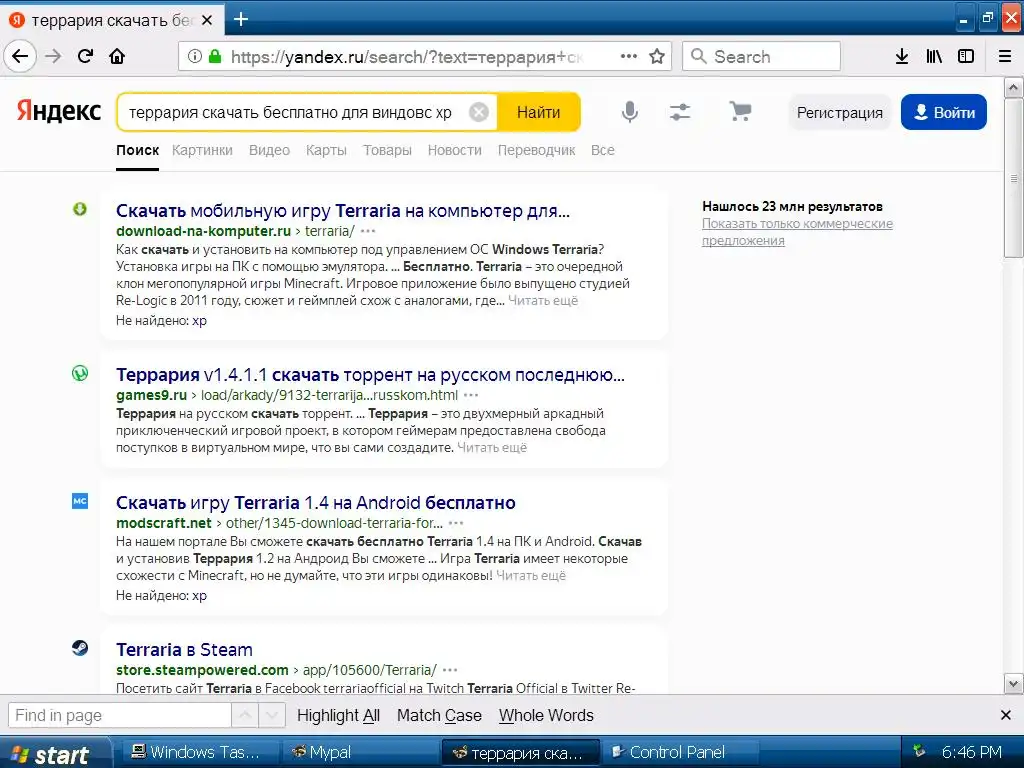The image size is (1024, 768).
Task: Expand options for download-na-komputer.ru result
Action: point(368,231)
